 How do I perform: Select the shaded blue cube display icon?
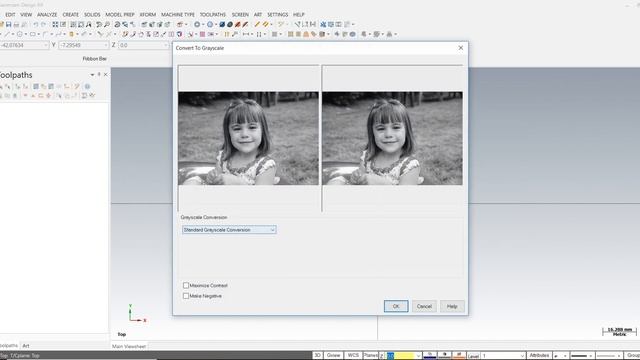coord(222,24)
